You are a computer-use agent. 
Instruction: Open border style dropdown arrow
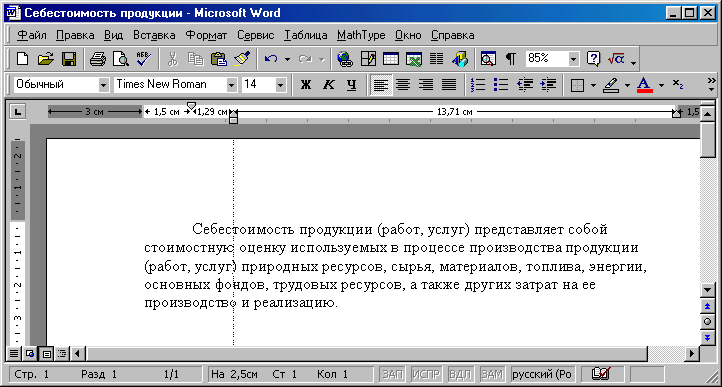[x=593, y=85]
